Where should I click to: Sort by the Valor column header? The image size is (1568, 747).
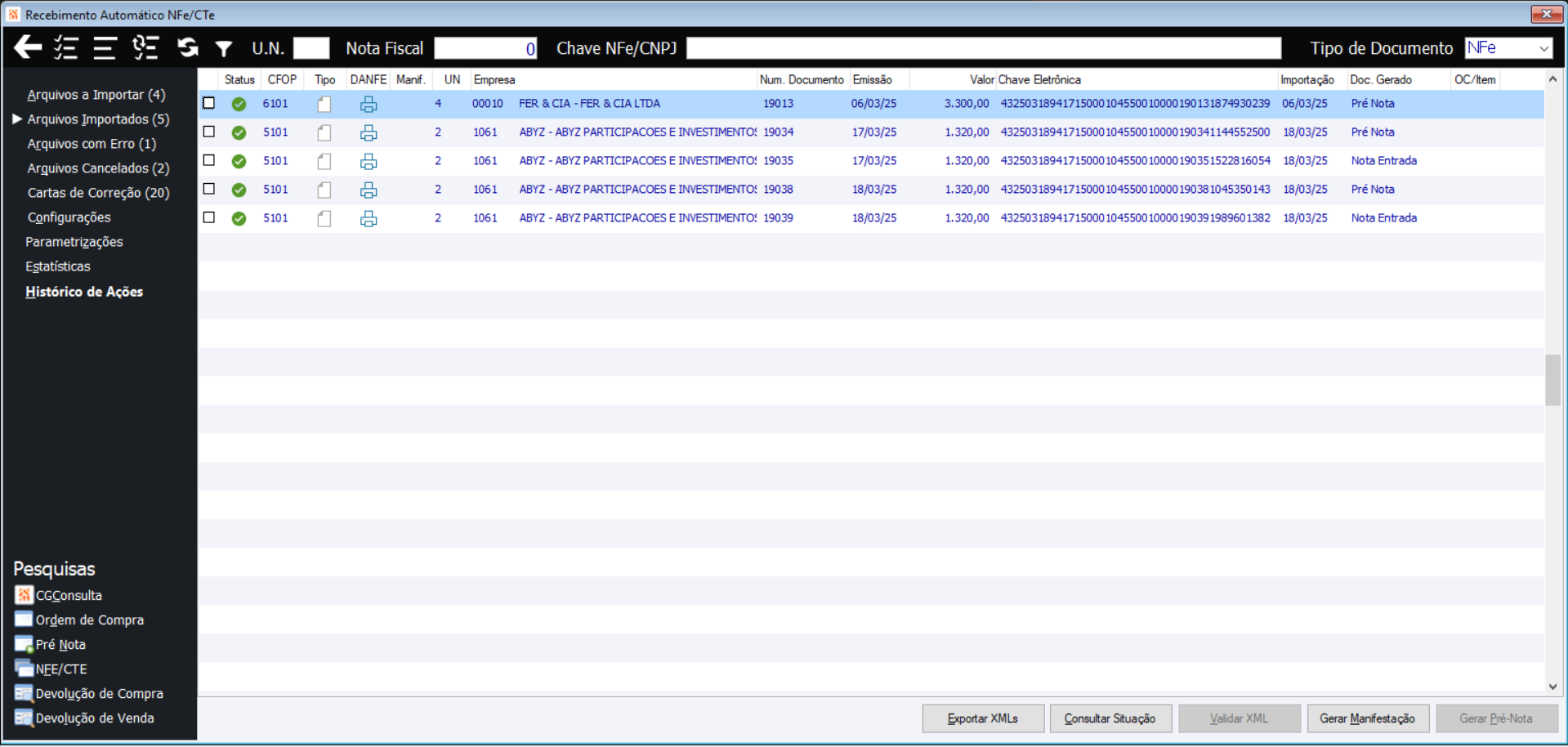pyautogui.click(x=953, y=79)
